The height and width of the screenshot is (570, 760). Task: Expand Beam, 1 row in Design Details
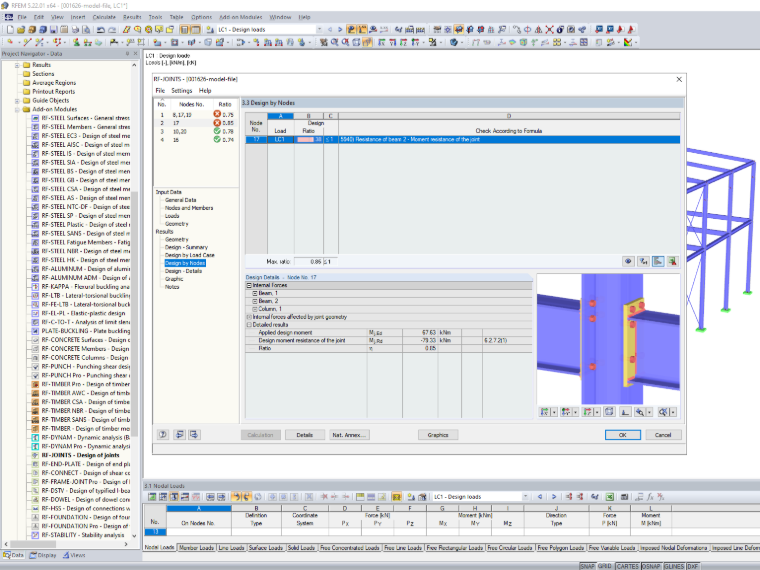[x=255, y=293]
